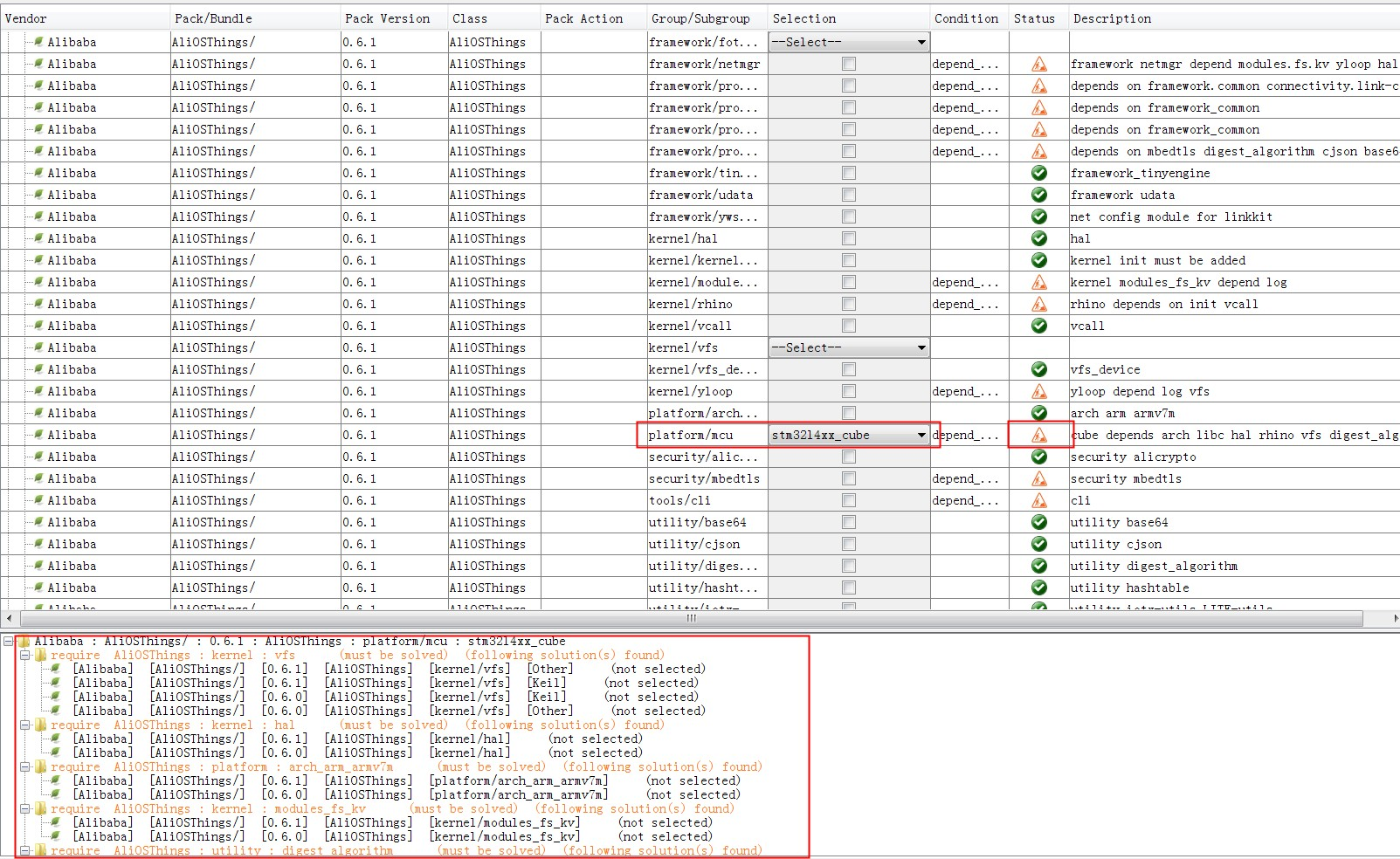Click the Status column header
The height and width of the screenshot is (859, 1400).
pos(1038,18)
